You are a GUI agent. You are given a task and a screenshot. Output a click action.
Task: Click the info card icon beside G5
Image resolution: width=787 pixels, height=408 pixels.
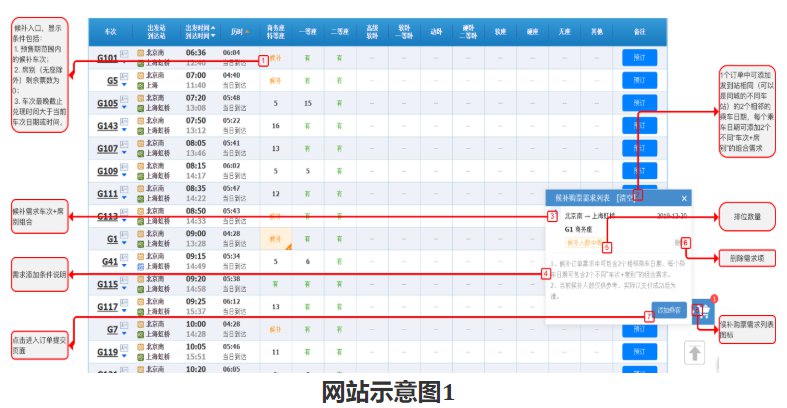(x=124, y=76)
